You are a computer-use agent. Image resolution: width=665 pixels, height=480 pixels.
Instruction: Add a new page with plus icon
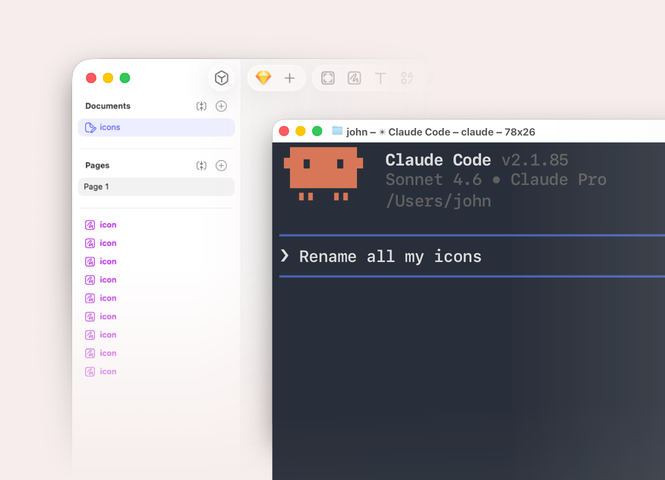(221, 165)
